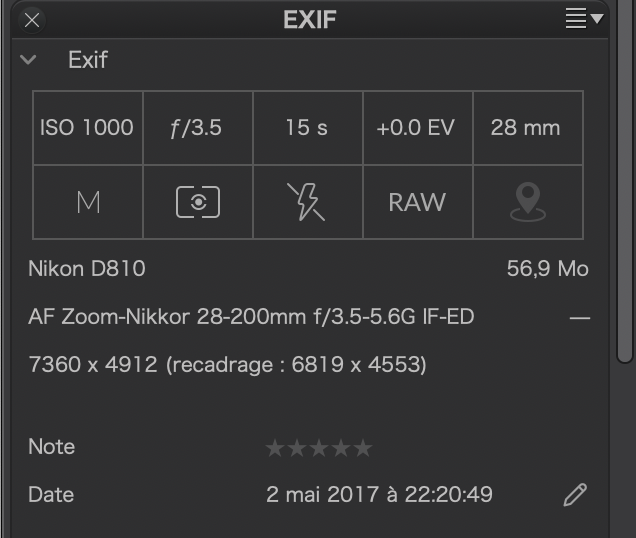Click the ISO 1000 cell

[x=87, y=128]
